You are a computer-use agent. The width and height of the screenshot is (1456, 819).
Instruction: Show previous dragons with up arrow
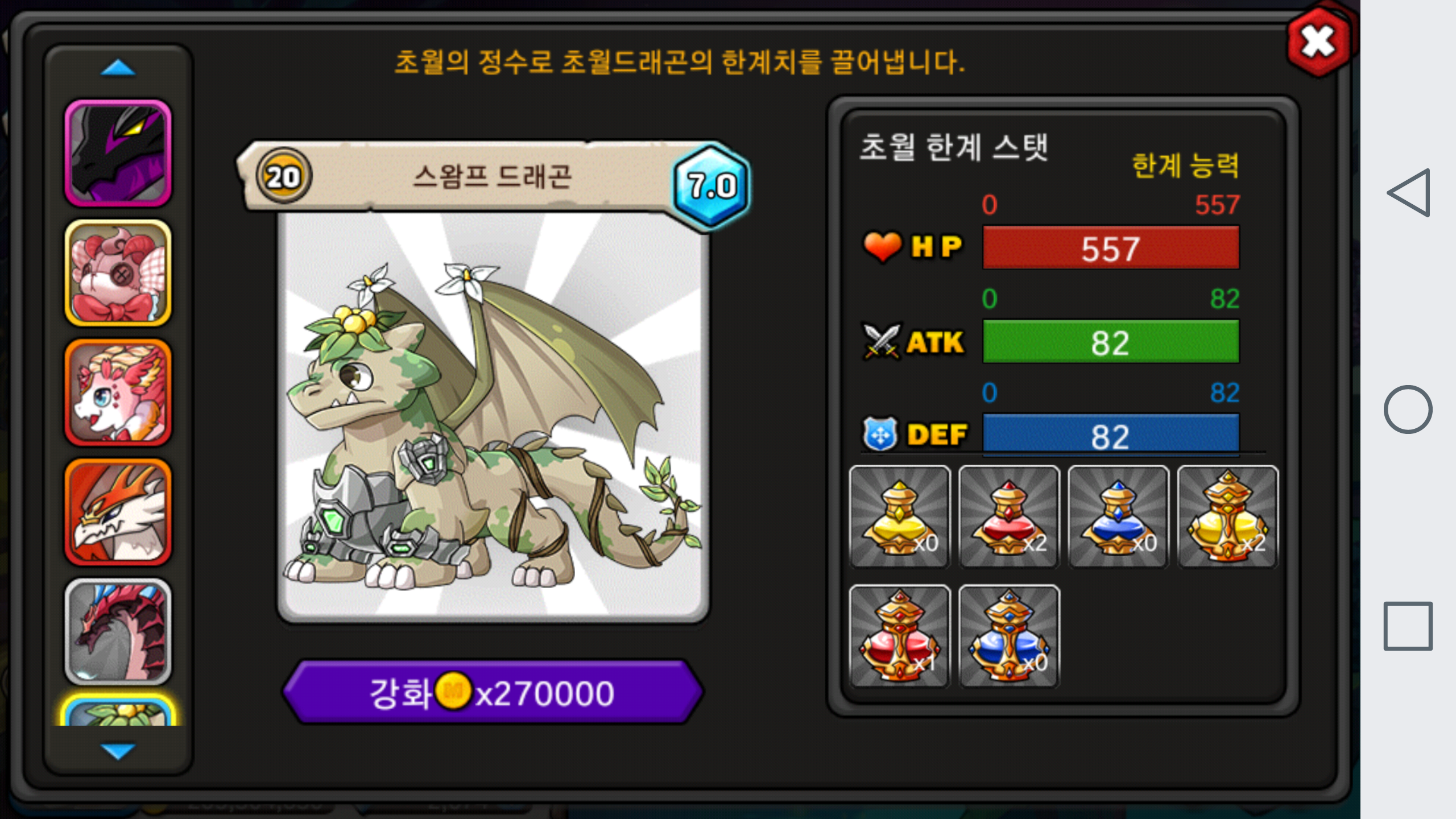click(x=118, y=68)
